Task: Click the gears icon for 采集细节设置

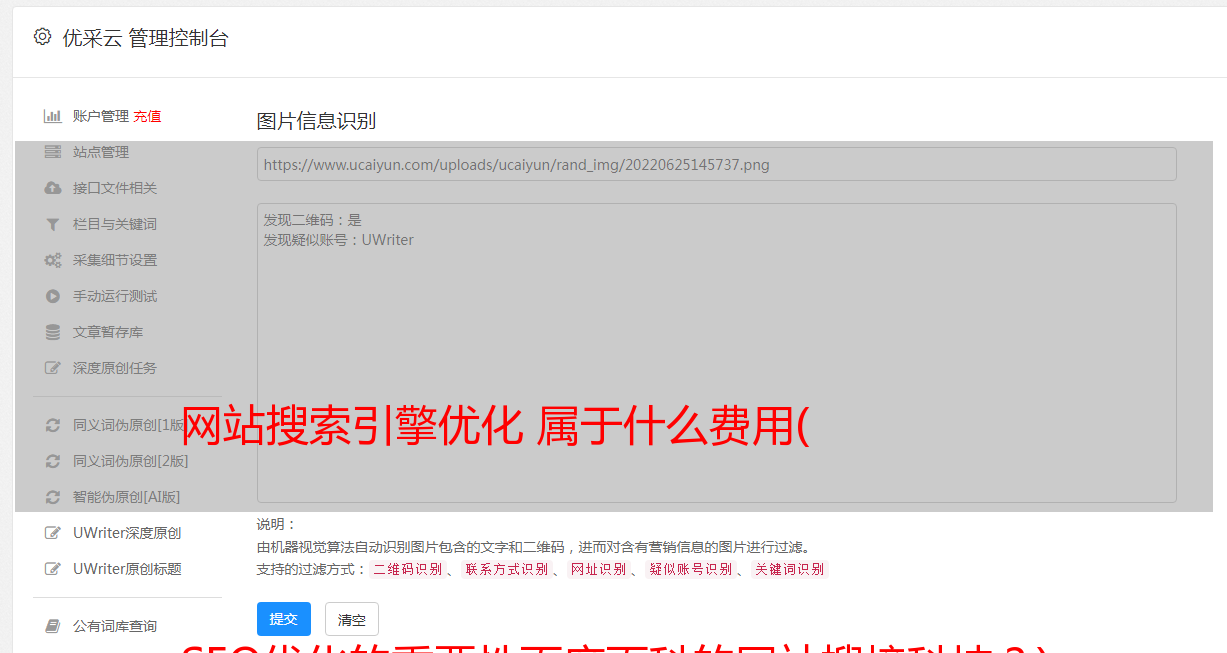Action: [53, 260]
